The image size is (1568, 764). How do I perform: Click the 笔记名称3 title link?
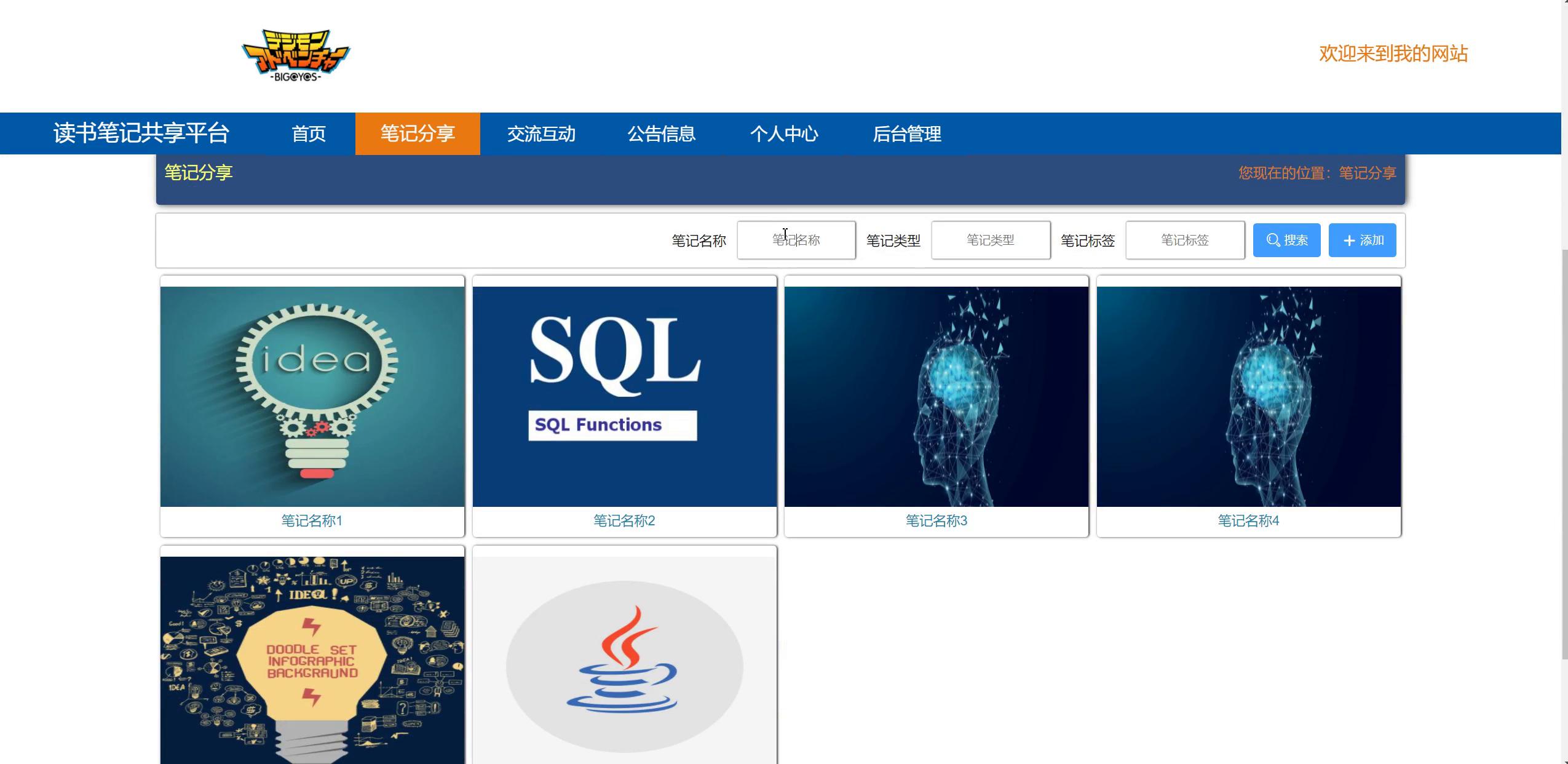936,521
